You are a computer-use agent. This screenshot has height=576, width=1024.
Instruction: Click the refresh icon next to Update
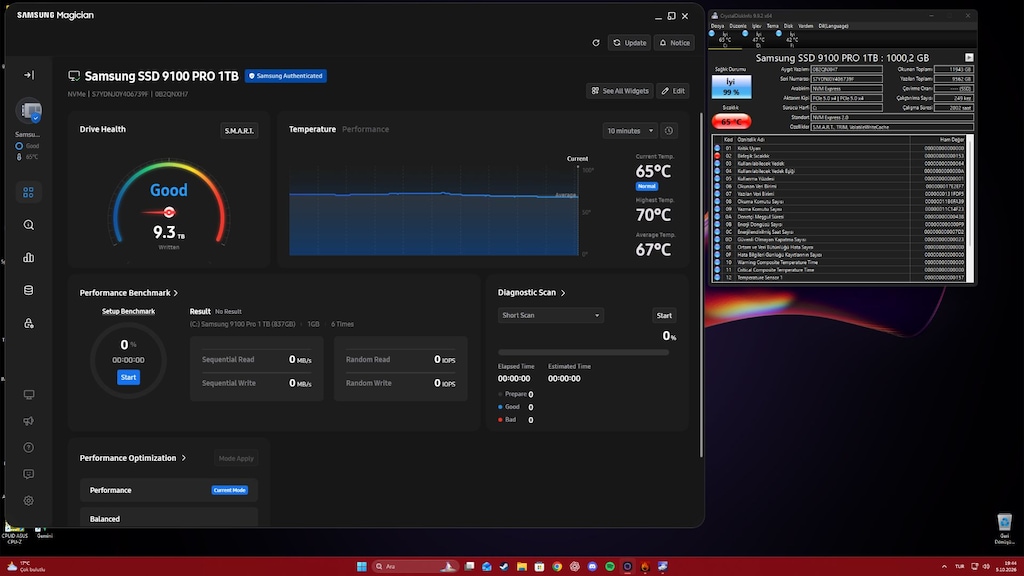click(x=596, y=43)
